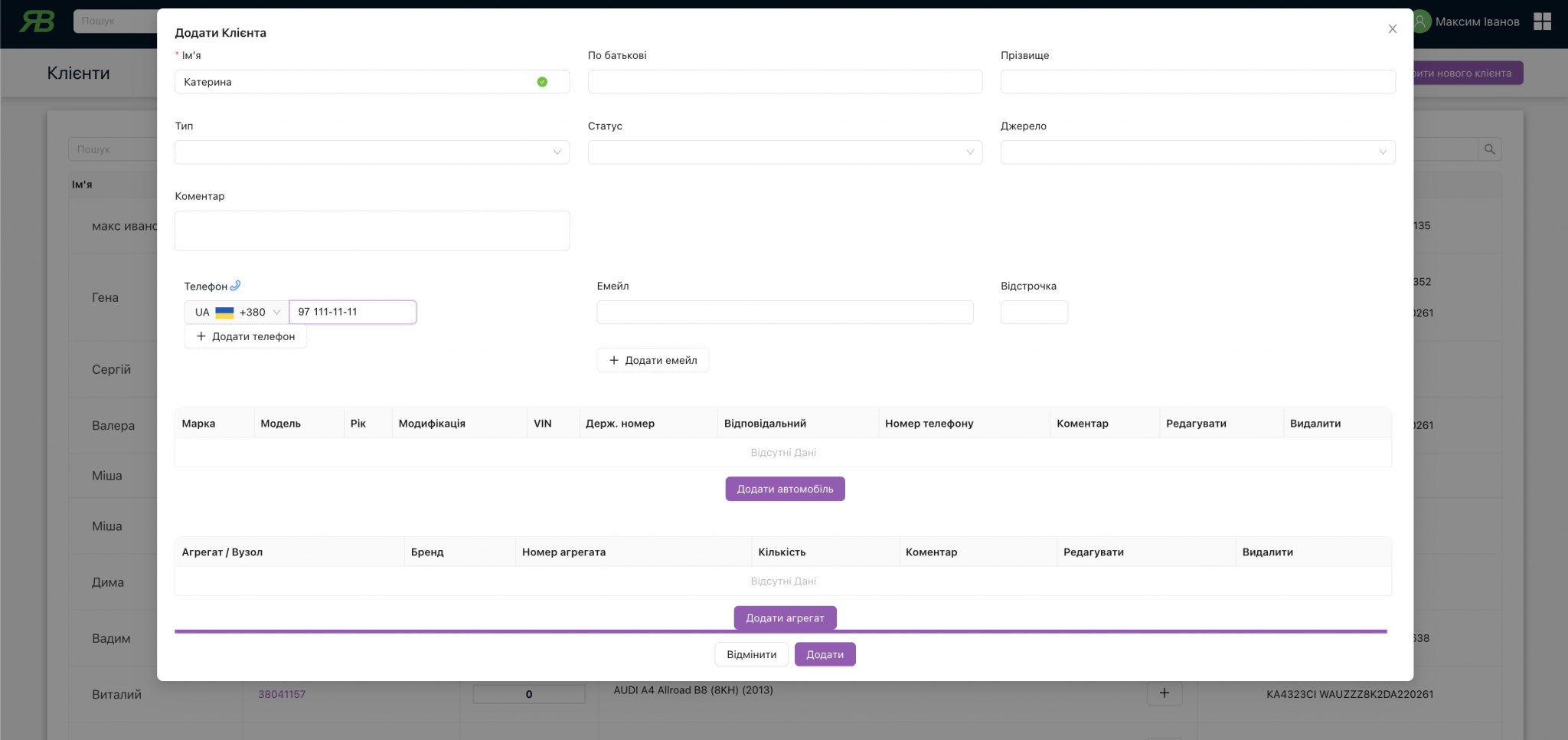
Task: Open the Джерело dropdown
Action: 1197,152
